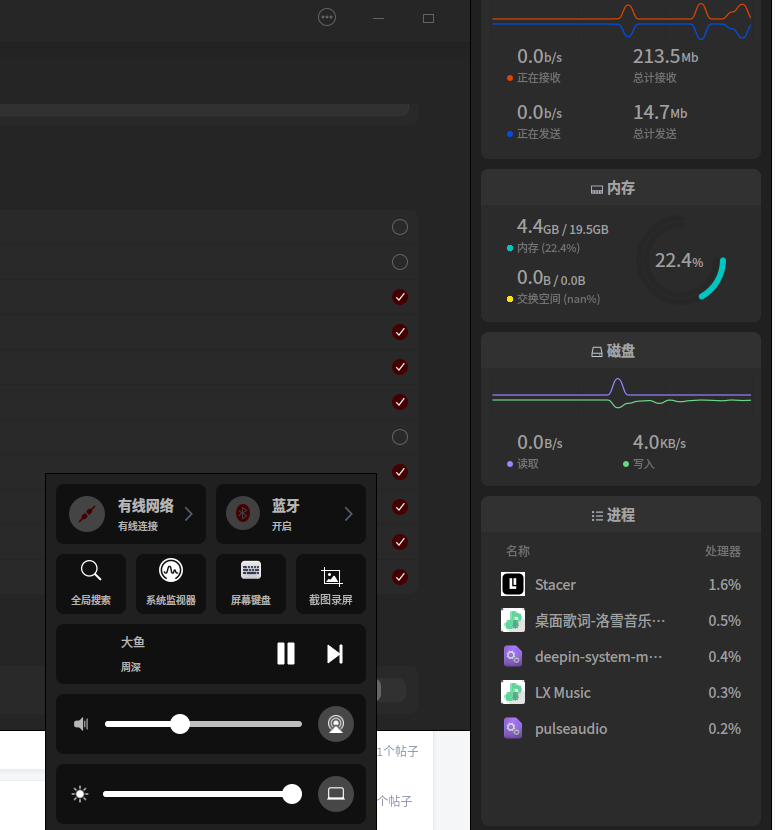Open the display device button
This screenshot has width=775, height=830.
(x=336, y=794)
